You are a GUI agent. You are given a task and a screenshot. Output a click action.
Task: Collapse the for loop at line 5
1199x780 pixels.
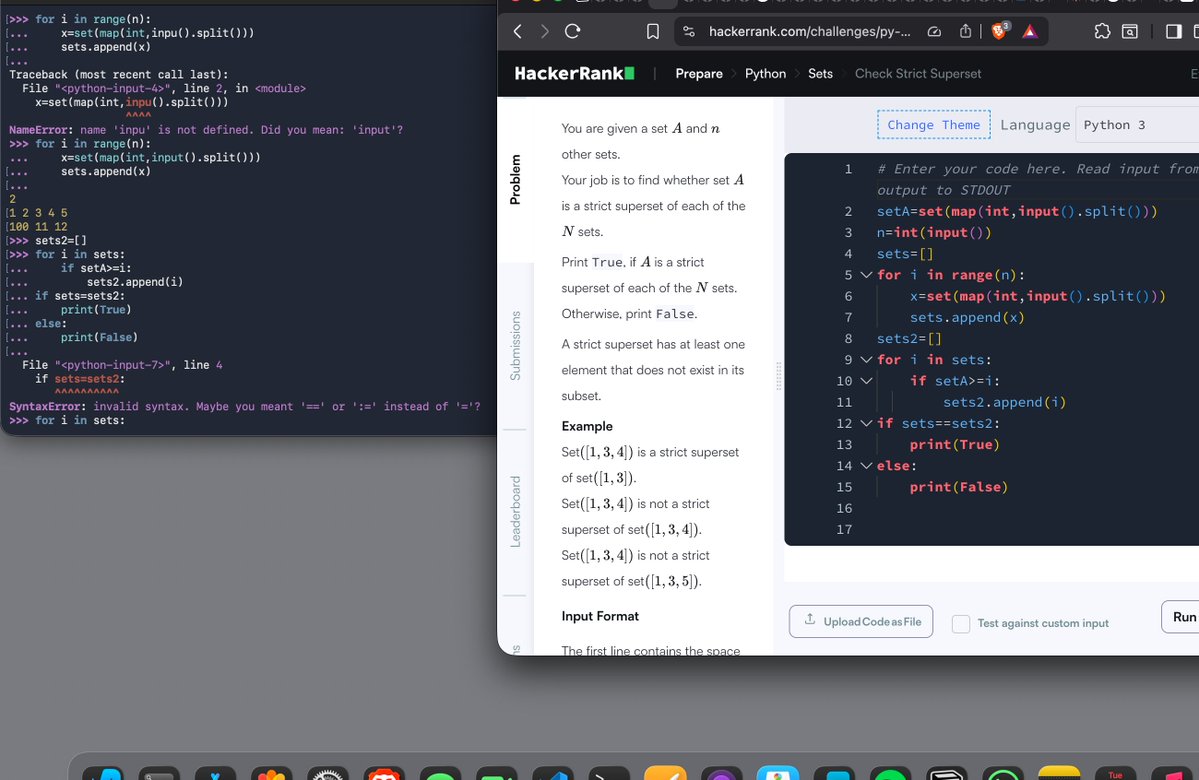point(866,275)
